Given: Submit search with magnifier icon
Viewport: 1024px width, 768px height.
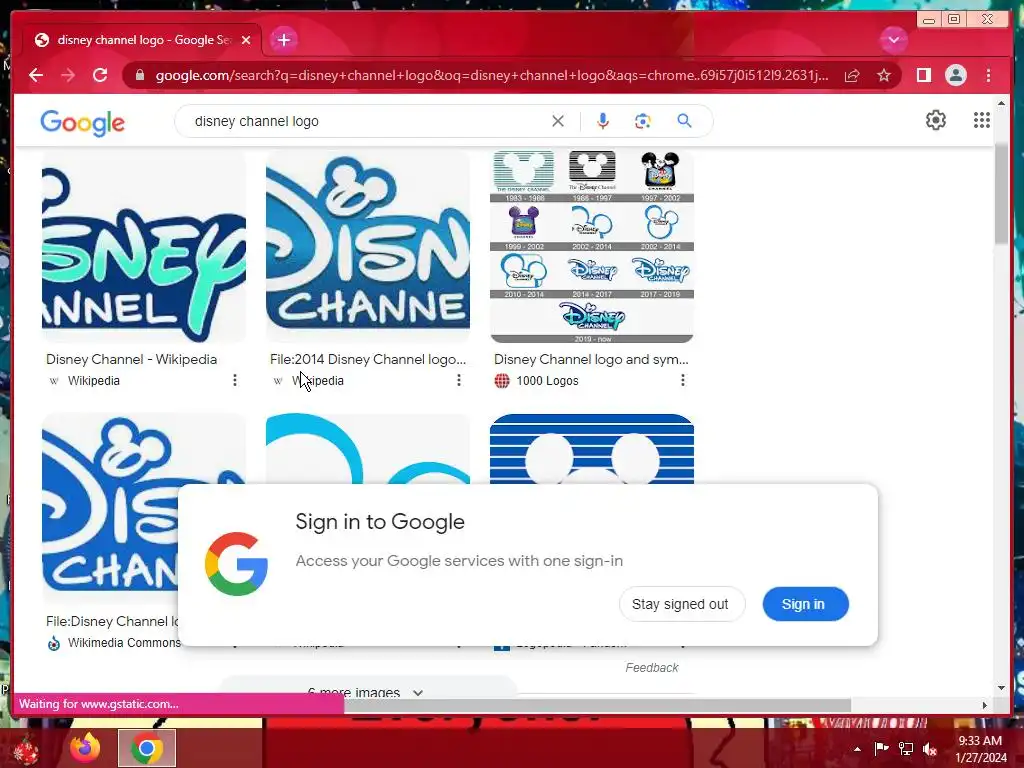Looking at the screenshot, I should click(684, 121).
